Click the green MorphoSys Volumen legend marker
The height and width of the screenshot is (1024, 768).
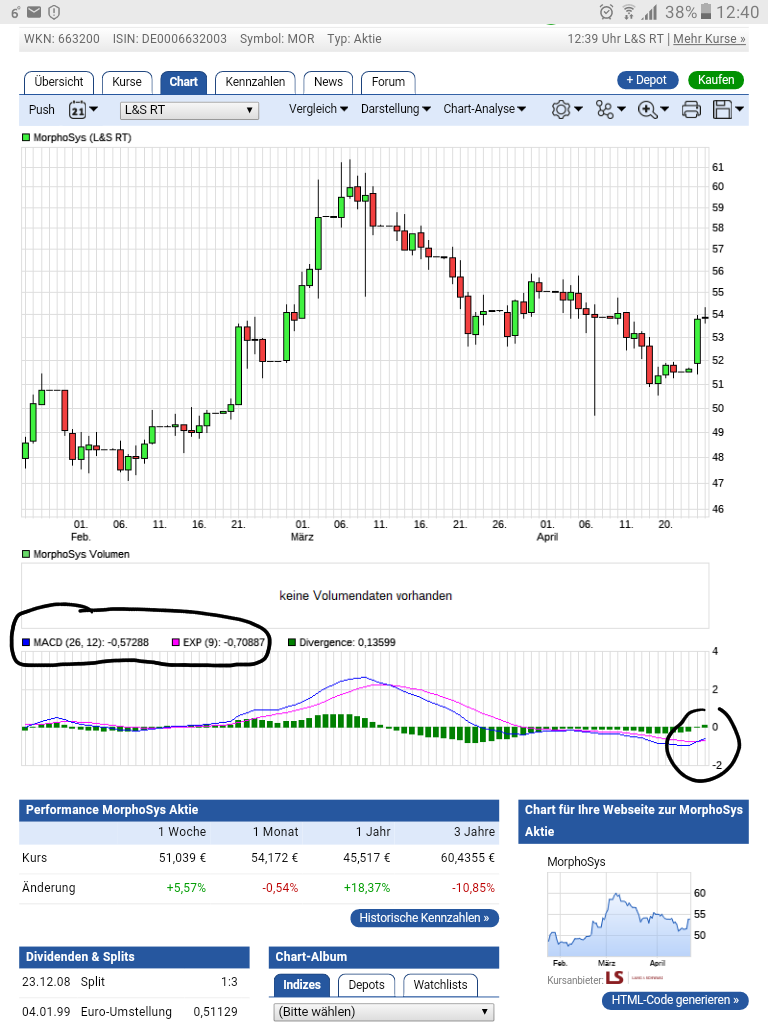click(x=26, y=554)
